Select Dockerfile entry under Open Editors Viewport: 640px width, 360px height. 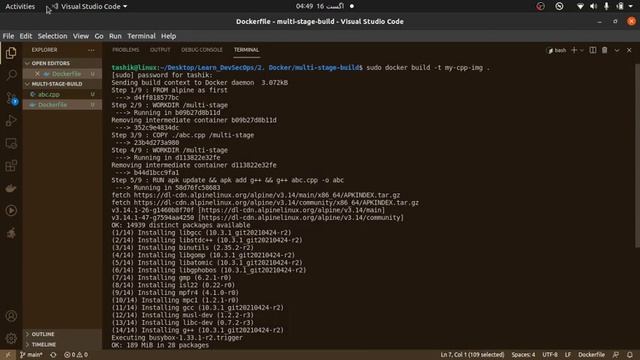tap(62, 74)
